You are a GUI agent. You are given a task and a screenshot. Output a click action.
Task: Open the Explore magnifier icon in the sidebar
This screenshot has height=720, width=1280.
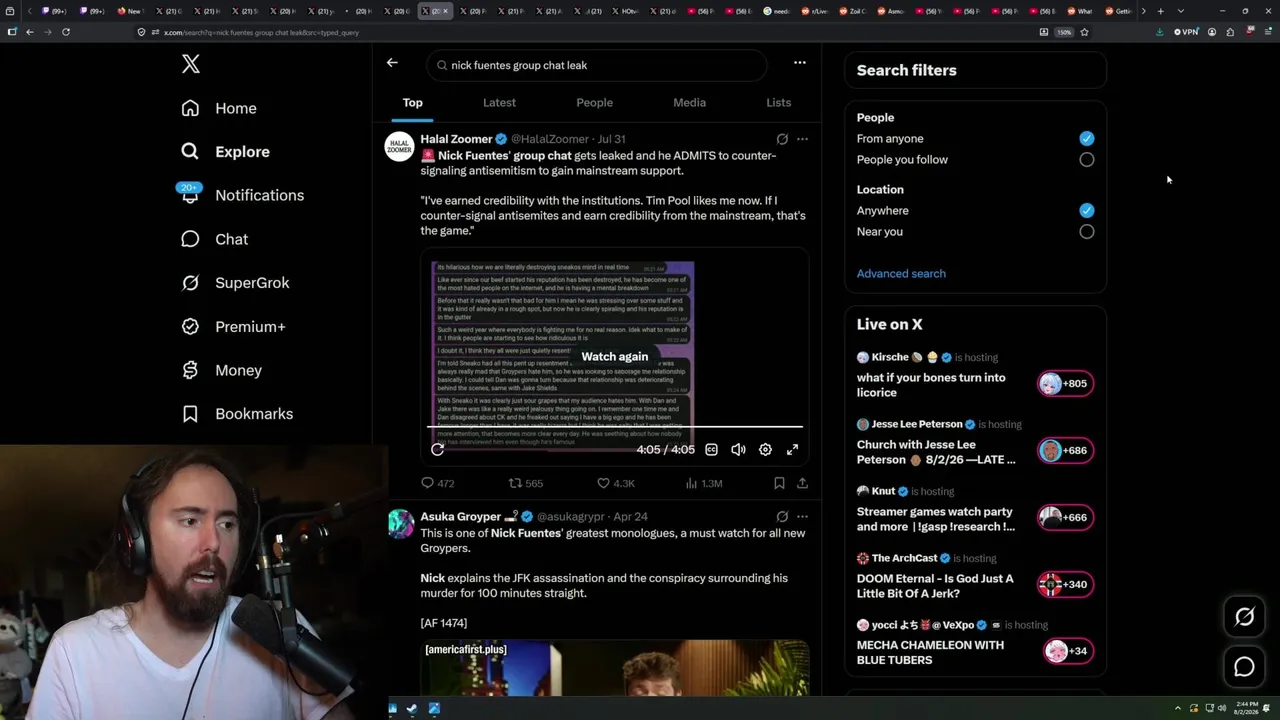pyautogui.click(x=190, y=152)
